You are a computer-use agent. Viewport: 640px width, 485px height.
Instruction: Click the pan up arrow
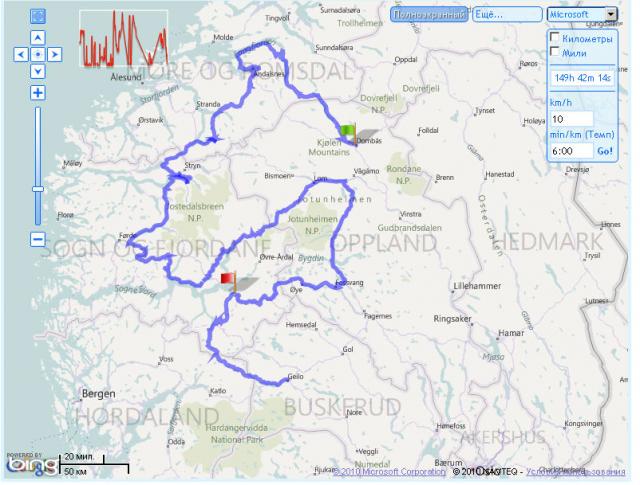38,38
